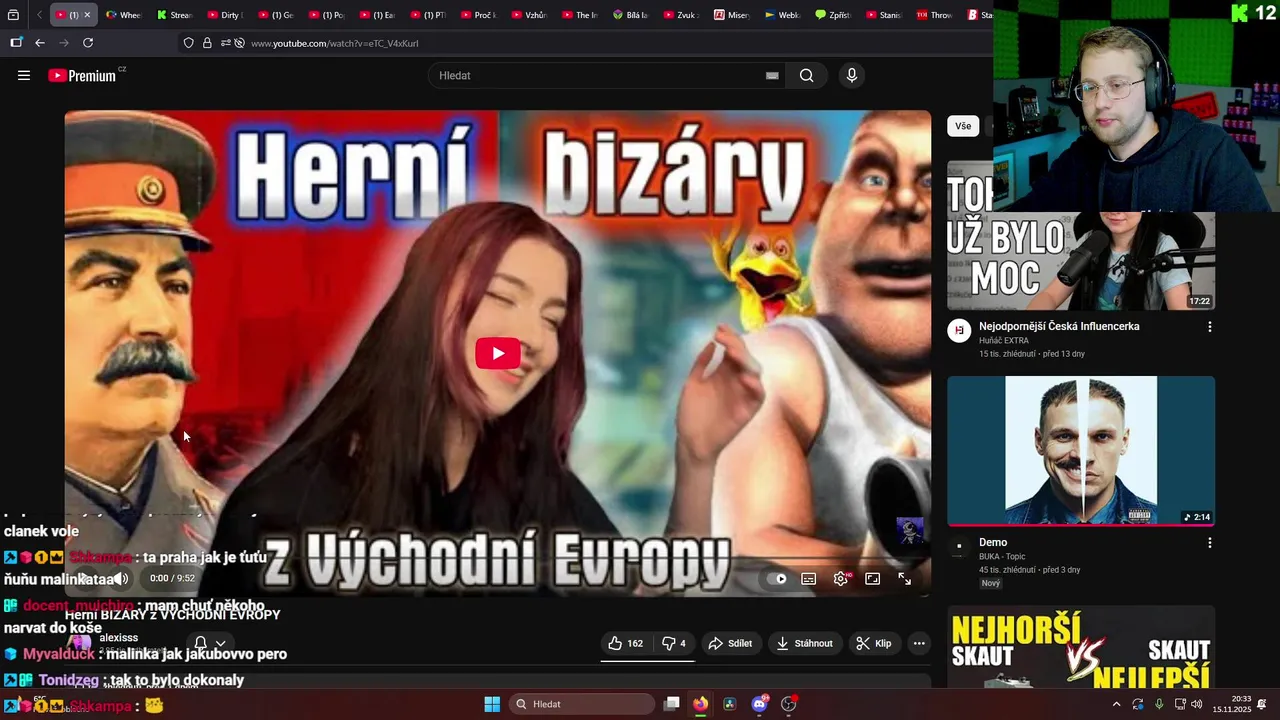Switch to the 'Throw' browser tab

[x=935, y=15]
